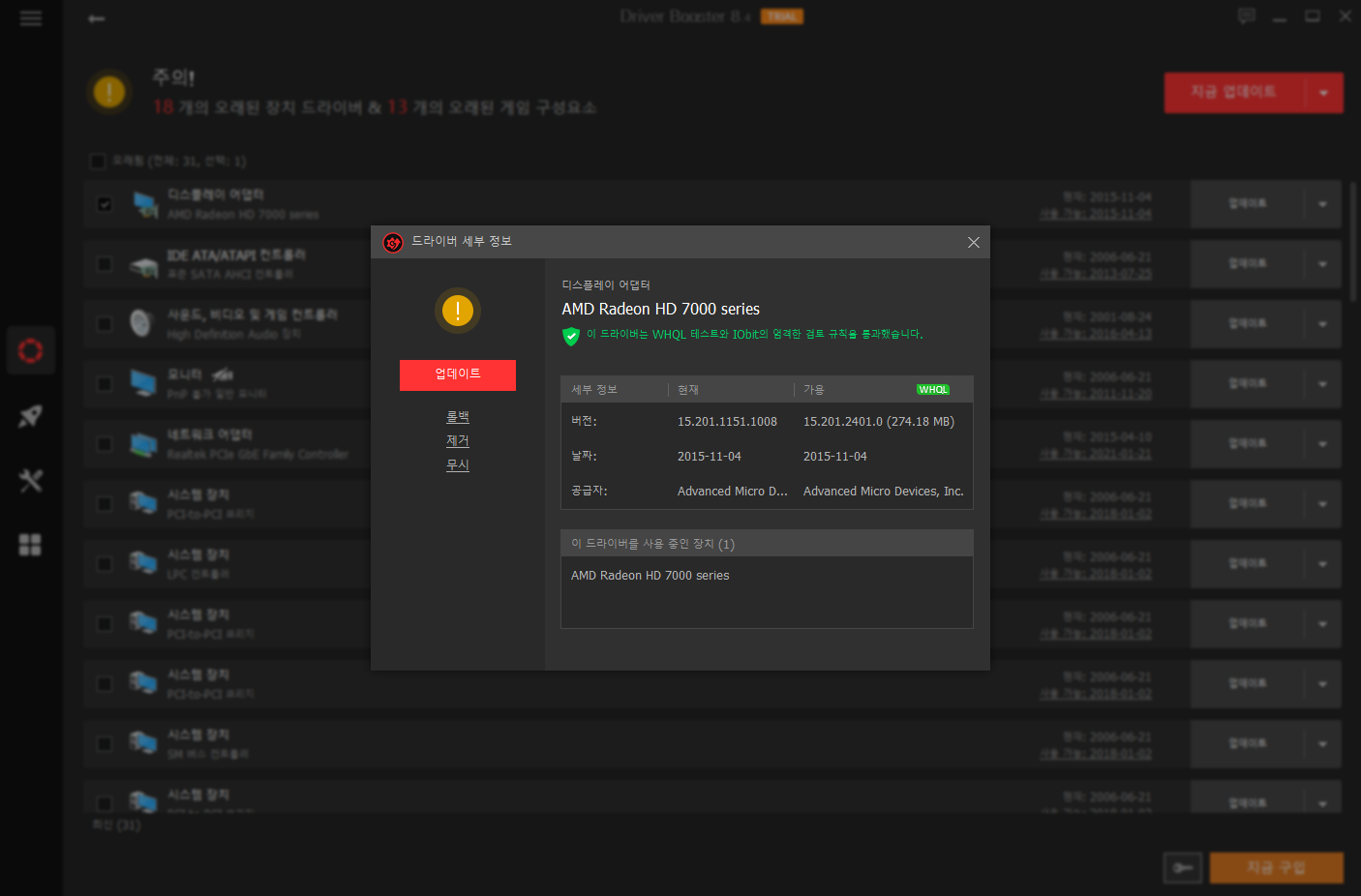The image size is (1361, 896).
Task: Click the display adapter icon in the AMD Radeon row
Action: (x=144, y=205)
